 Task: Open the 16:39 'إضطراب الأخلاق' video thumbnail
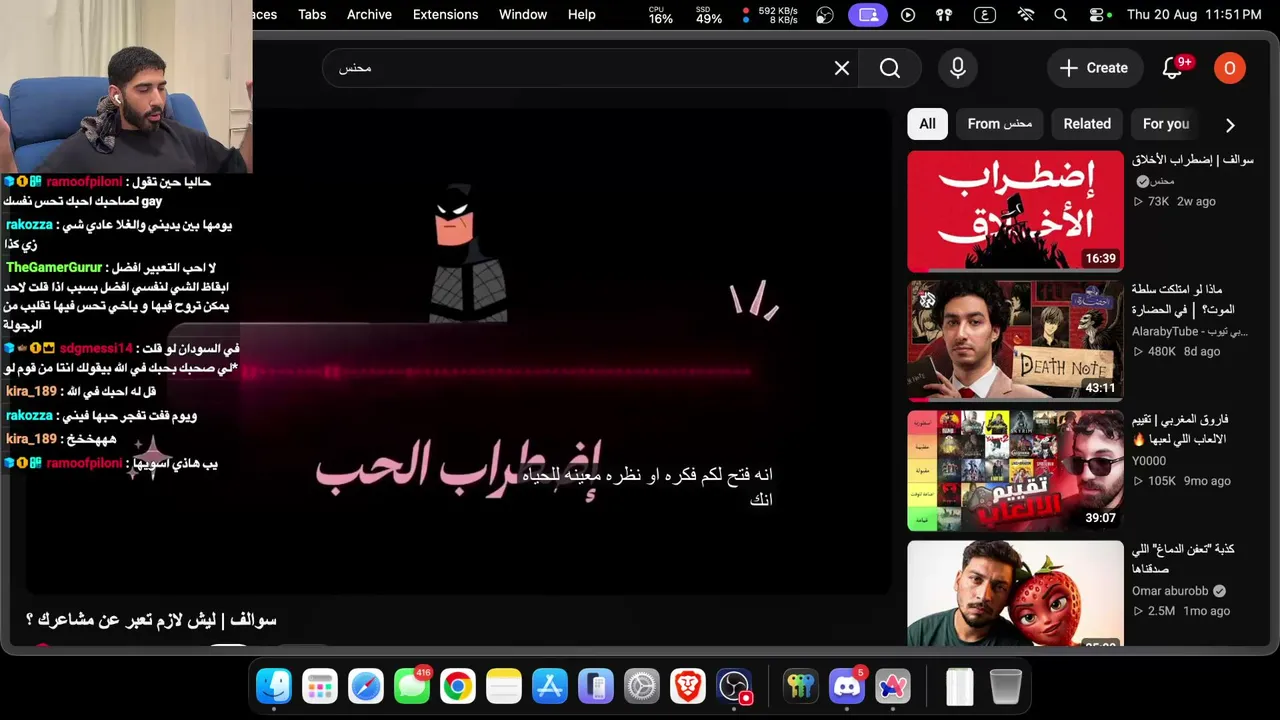1015,211
